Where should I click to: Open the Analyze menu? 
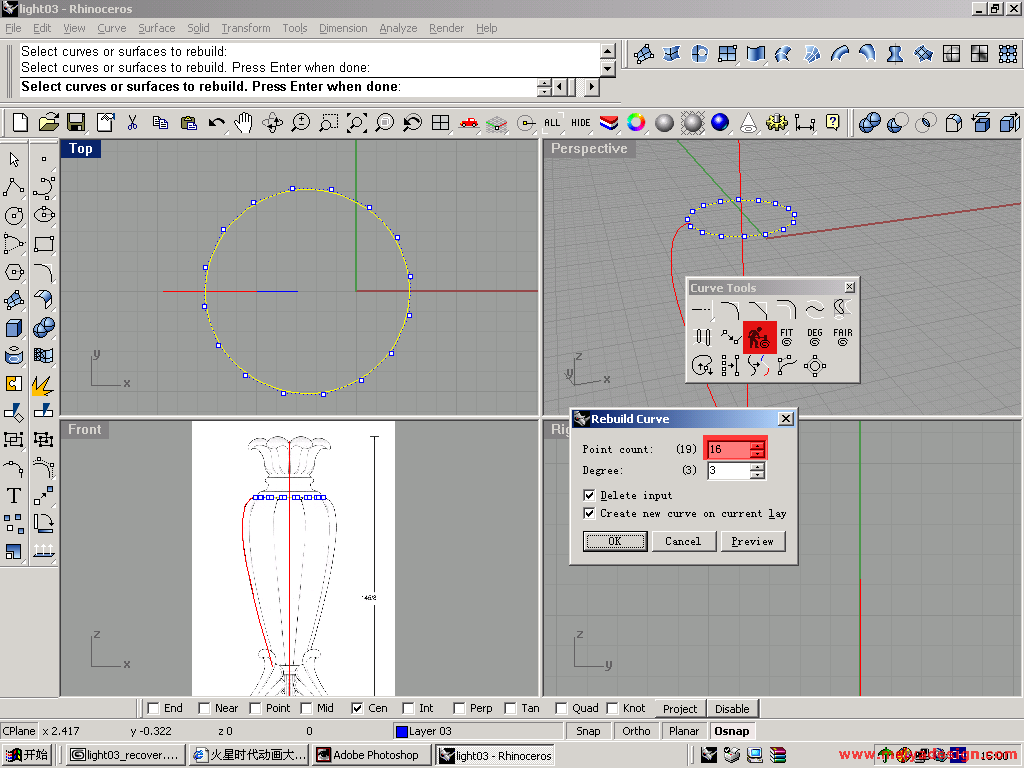point(398,28)
